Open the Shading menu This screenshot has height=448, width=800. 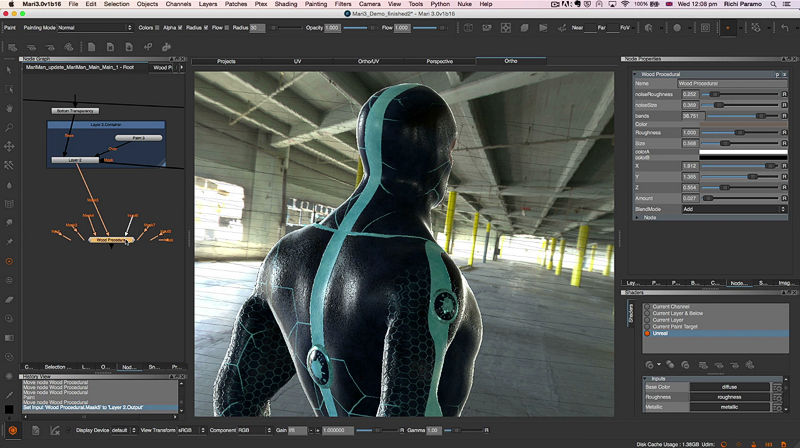coord(286,5)
